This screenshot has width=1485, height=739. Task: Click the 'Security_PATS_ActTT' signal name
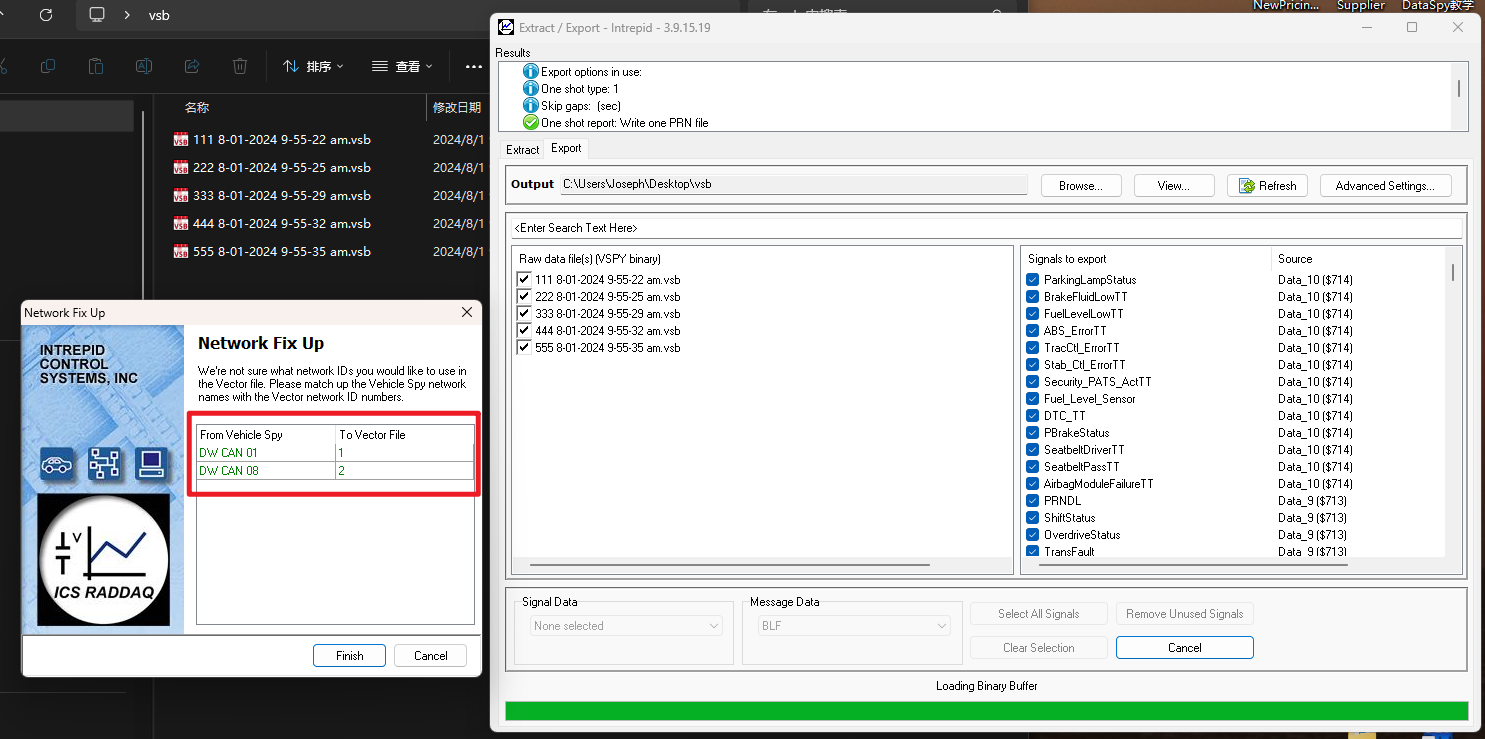[1098, 382]
